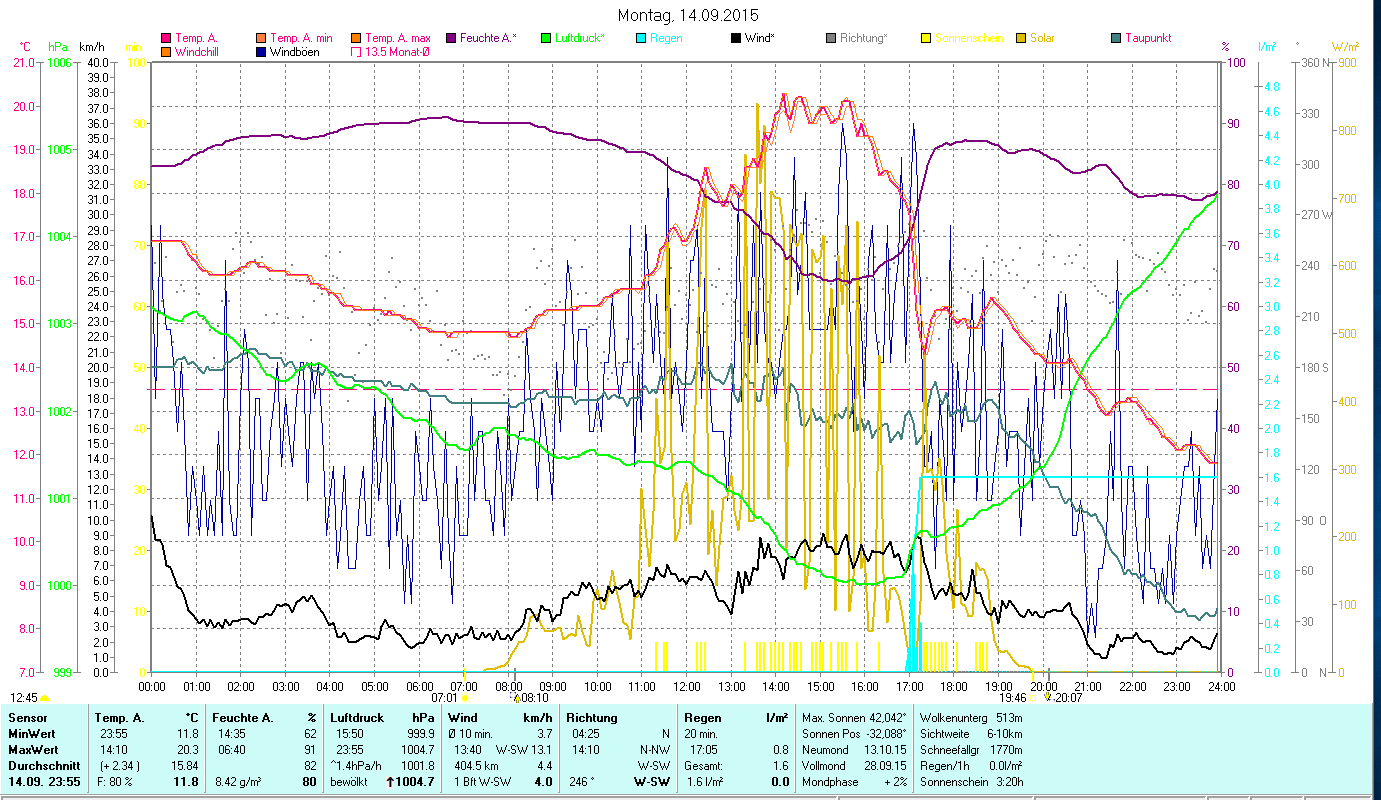
Task: Click the Regen column header in table
Action: pos(703,718)
